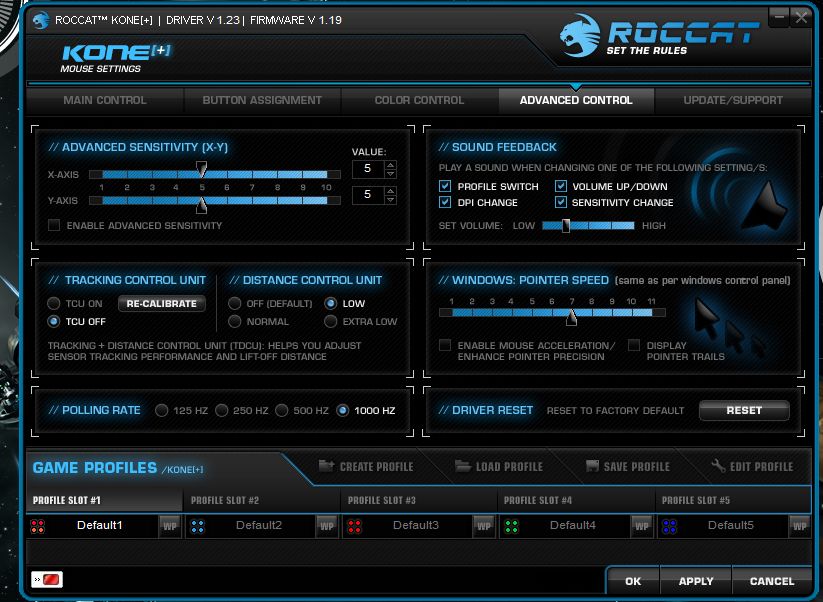Viewport: 823px width, 602px height.
Task: Increase Y-axis value with up arrow
Action: (391, 191)
